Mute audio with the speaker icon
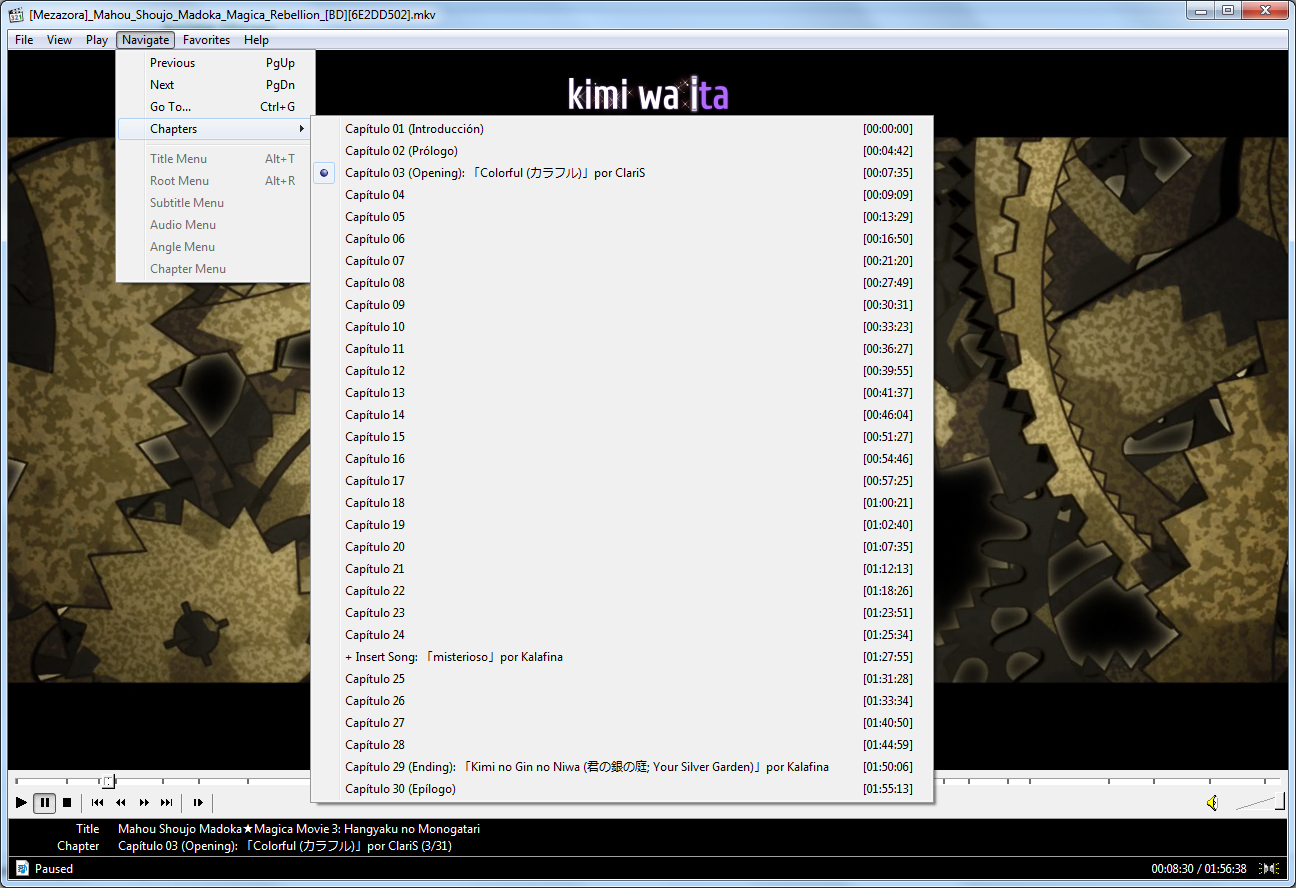Viewport: 1296px width, 888px height. pyautogui.click(x=1212, y=802)
